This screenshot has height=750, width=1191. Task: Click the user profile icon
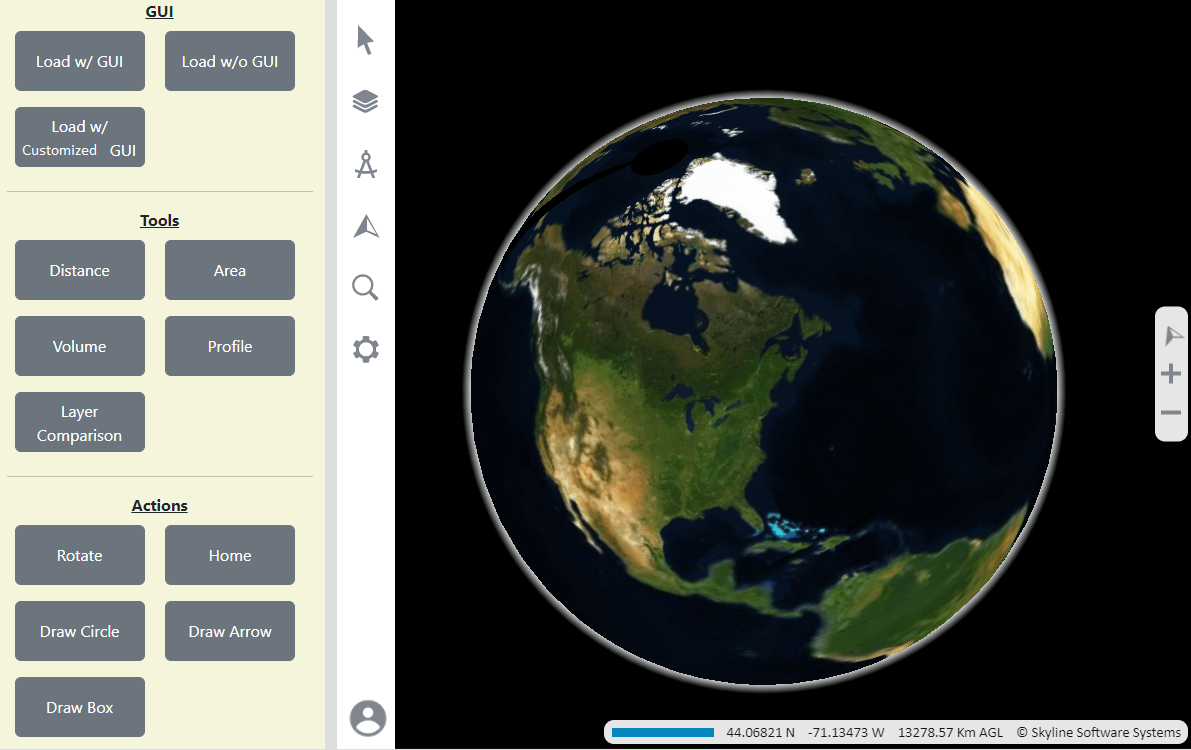(367, 718)
